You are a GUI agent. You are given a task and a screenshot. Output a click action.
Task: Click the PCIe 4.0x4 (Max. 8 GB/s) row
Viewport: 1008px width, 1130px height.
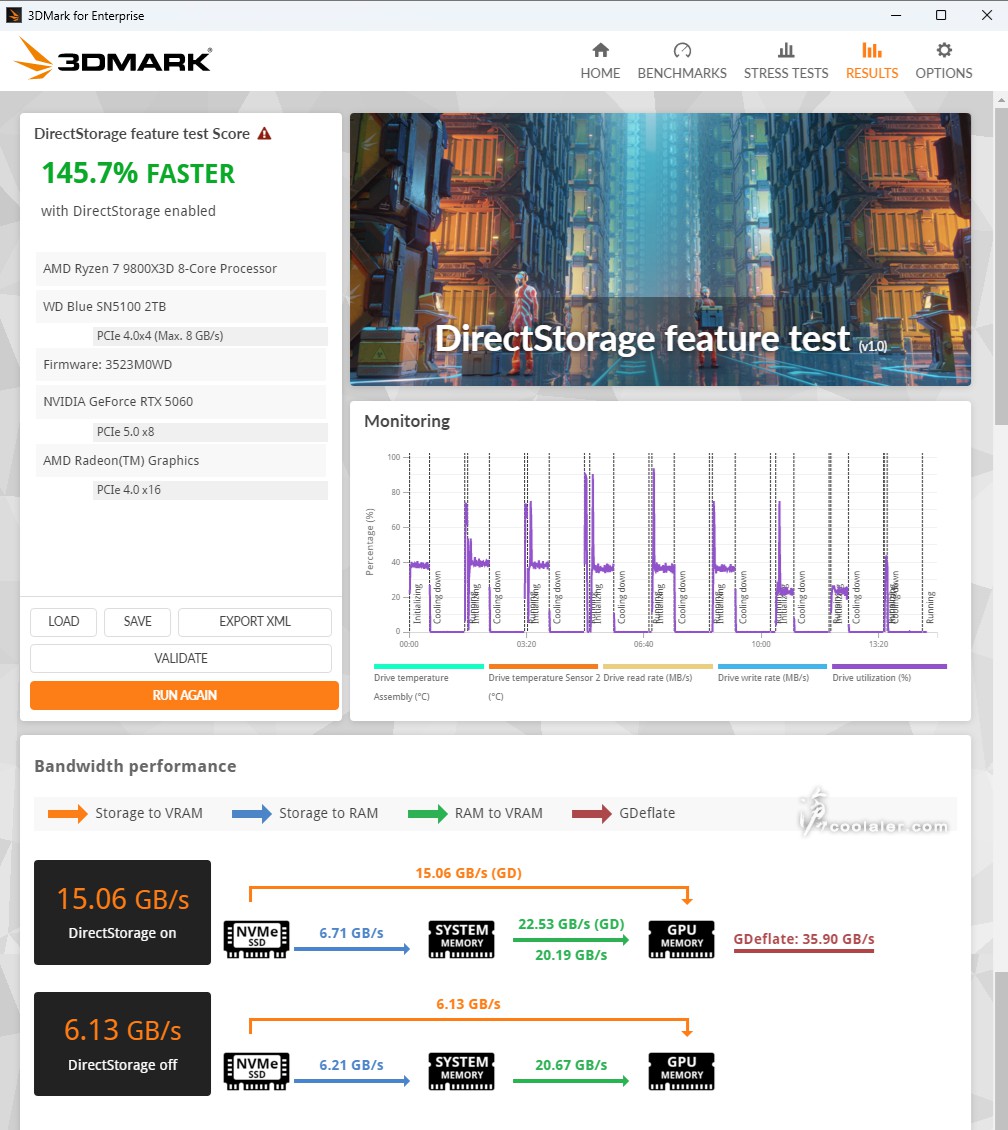pos(210,336)
